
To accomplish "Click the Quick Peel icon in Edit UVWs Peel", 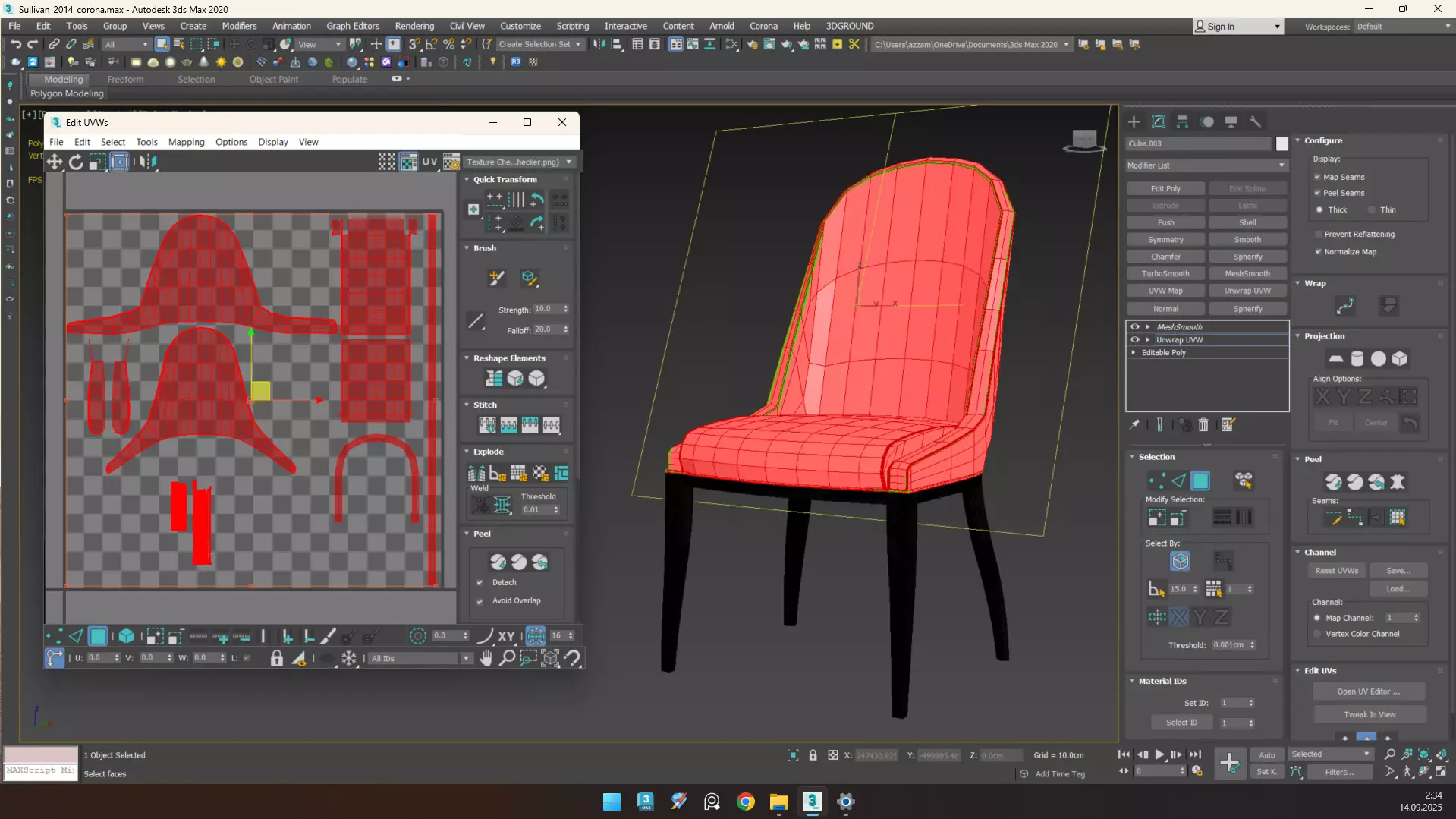I will 498,562.
